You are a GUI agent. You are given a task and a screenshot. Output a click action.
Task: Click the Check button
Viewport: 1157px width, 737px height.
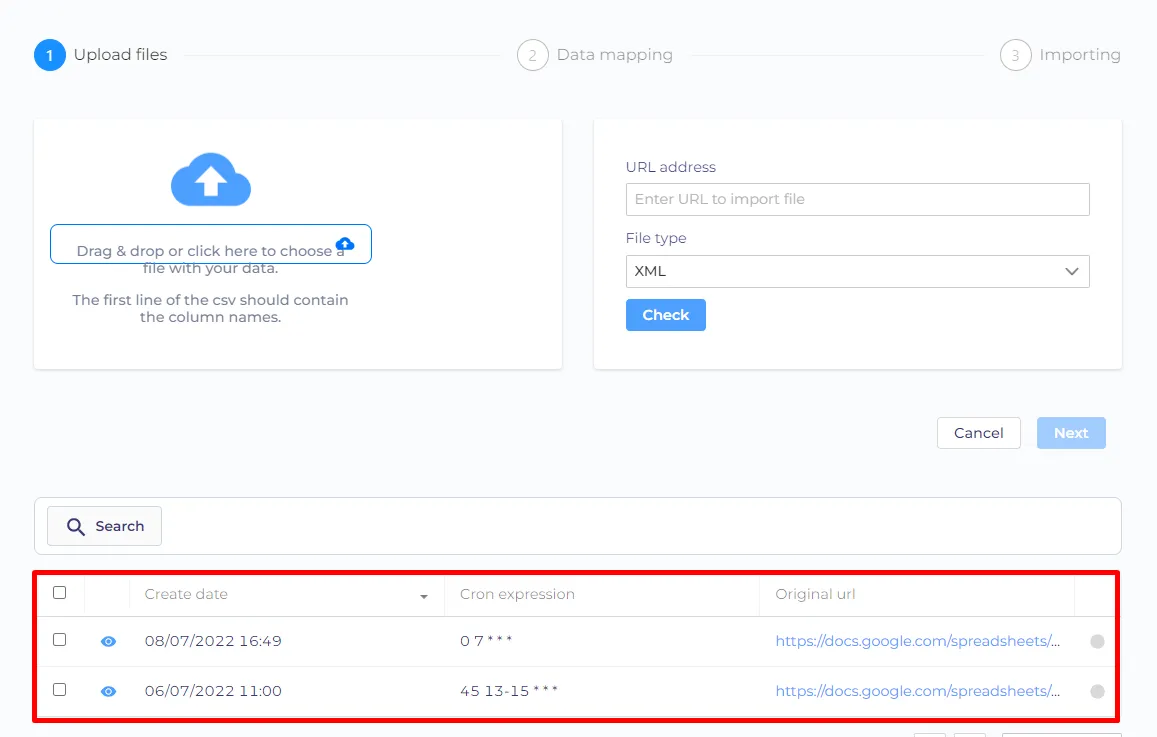666,315
